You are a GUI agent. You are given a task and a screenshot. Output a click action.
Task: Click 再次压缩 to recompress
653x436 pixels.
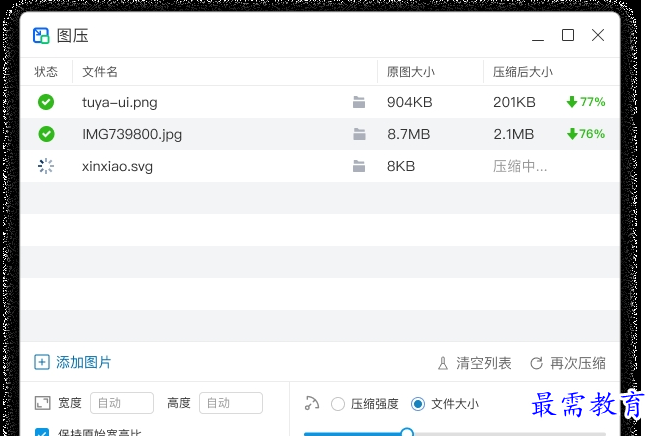568,363
